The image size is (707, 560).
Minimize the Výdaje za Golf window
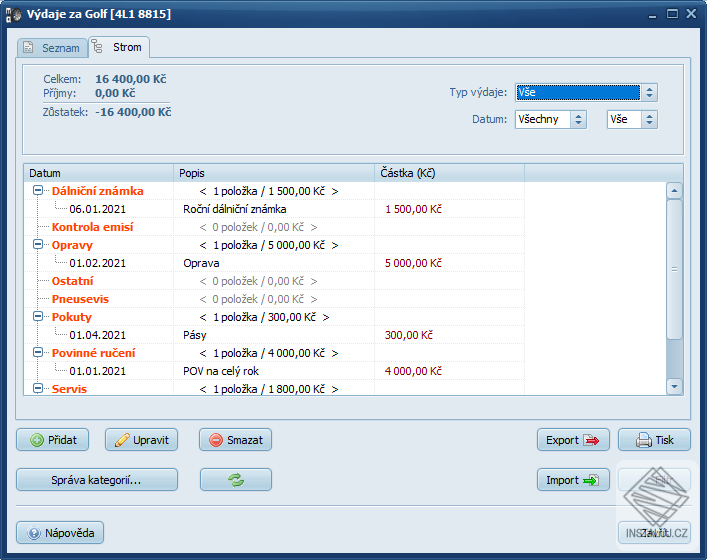point(652,15)
